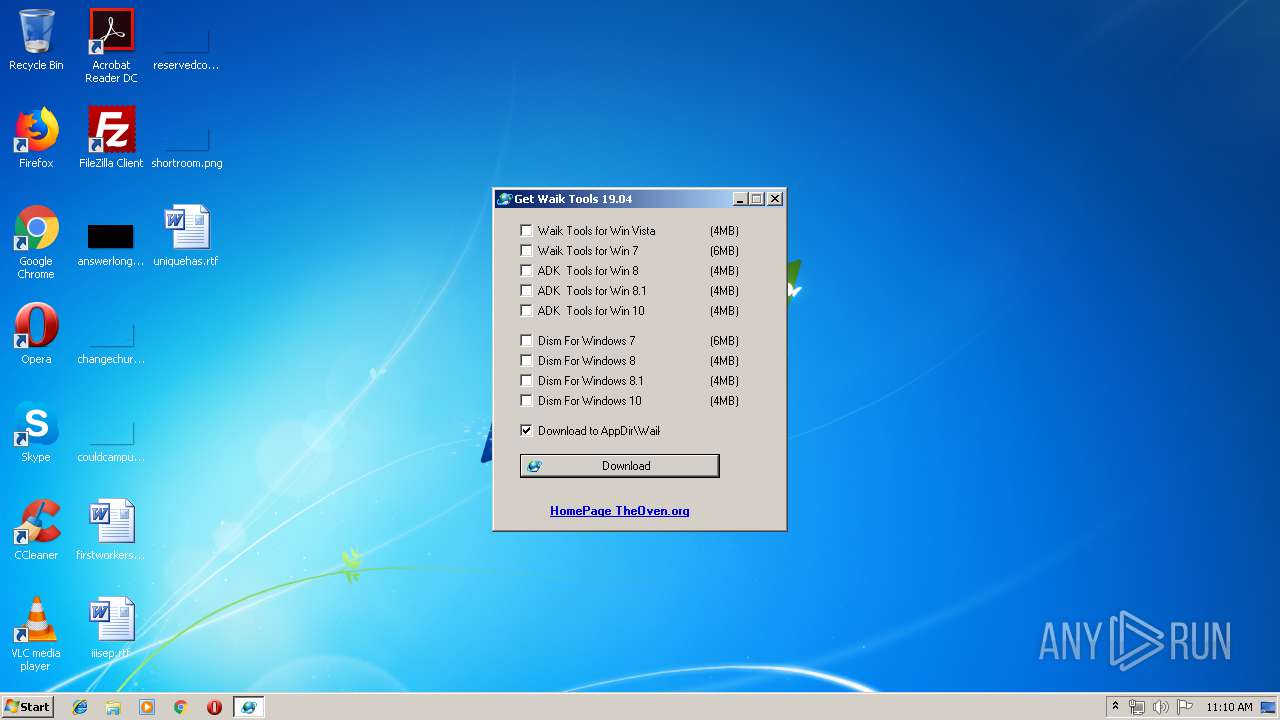Select CCleaner desktop shortcut
This screenshot has width=1280, height=720.
36,530
